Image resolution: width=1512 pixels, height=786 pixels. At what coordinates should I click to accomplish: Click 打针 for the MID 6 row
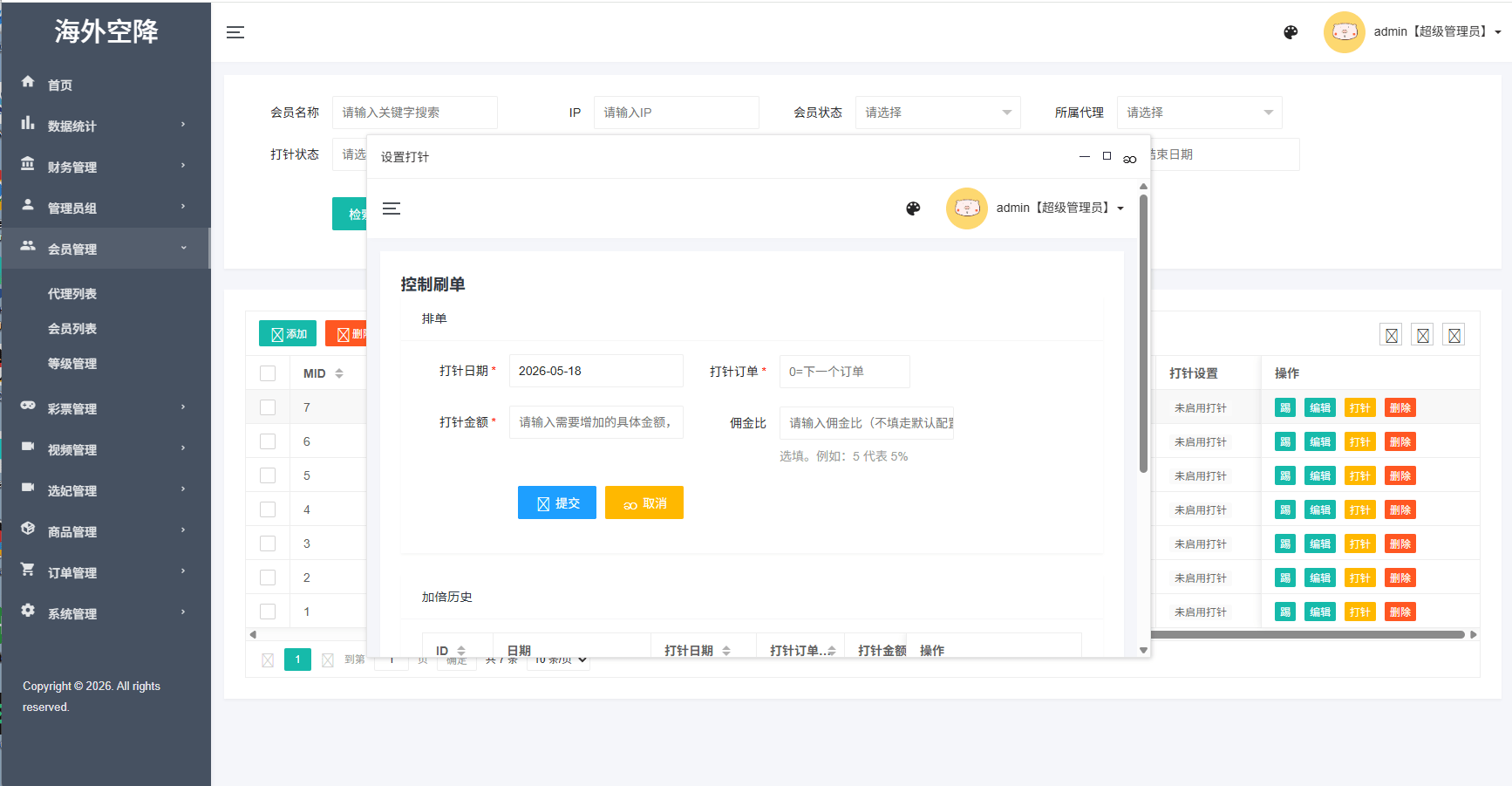(1360, 441)
